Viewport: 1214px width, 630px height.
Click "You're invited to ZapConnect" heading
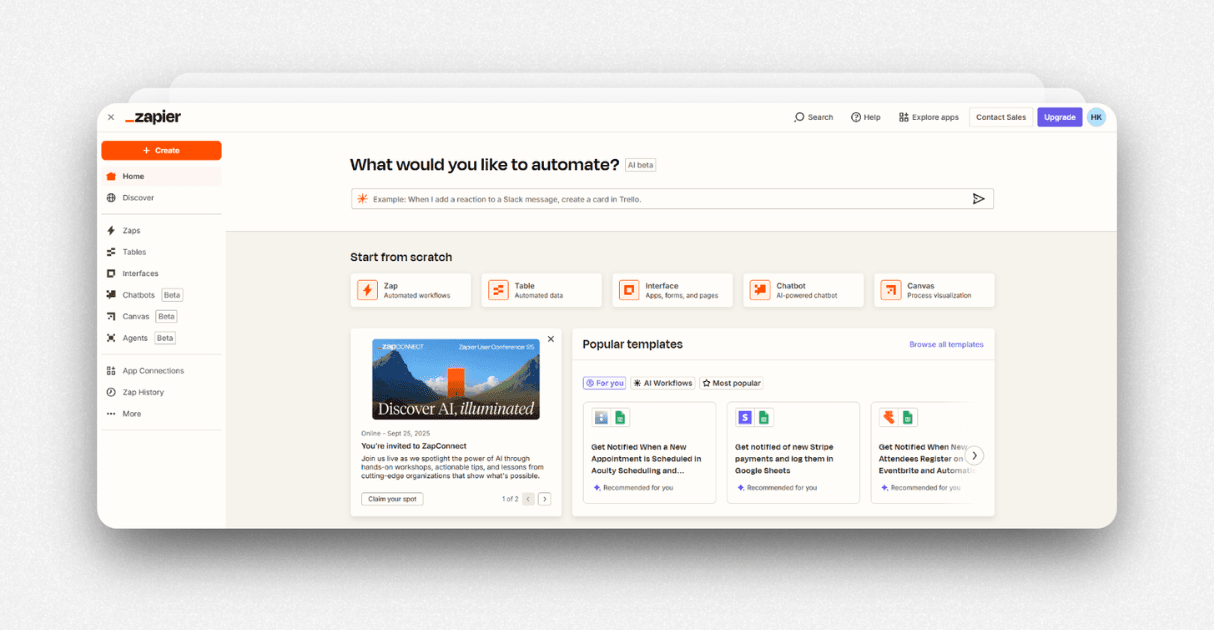tap(414, 446)
